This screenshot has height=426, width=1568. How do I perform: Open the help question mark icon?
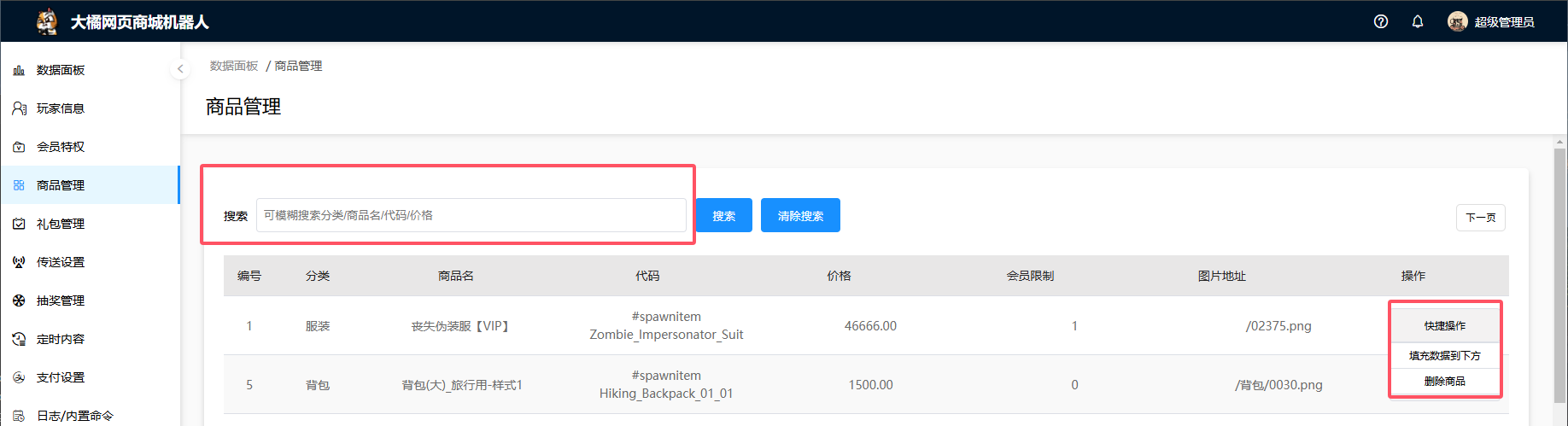click(1381, 21)
